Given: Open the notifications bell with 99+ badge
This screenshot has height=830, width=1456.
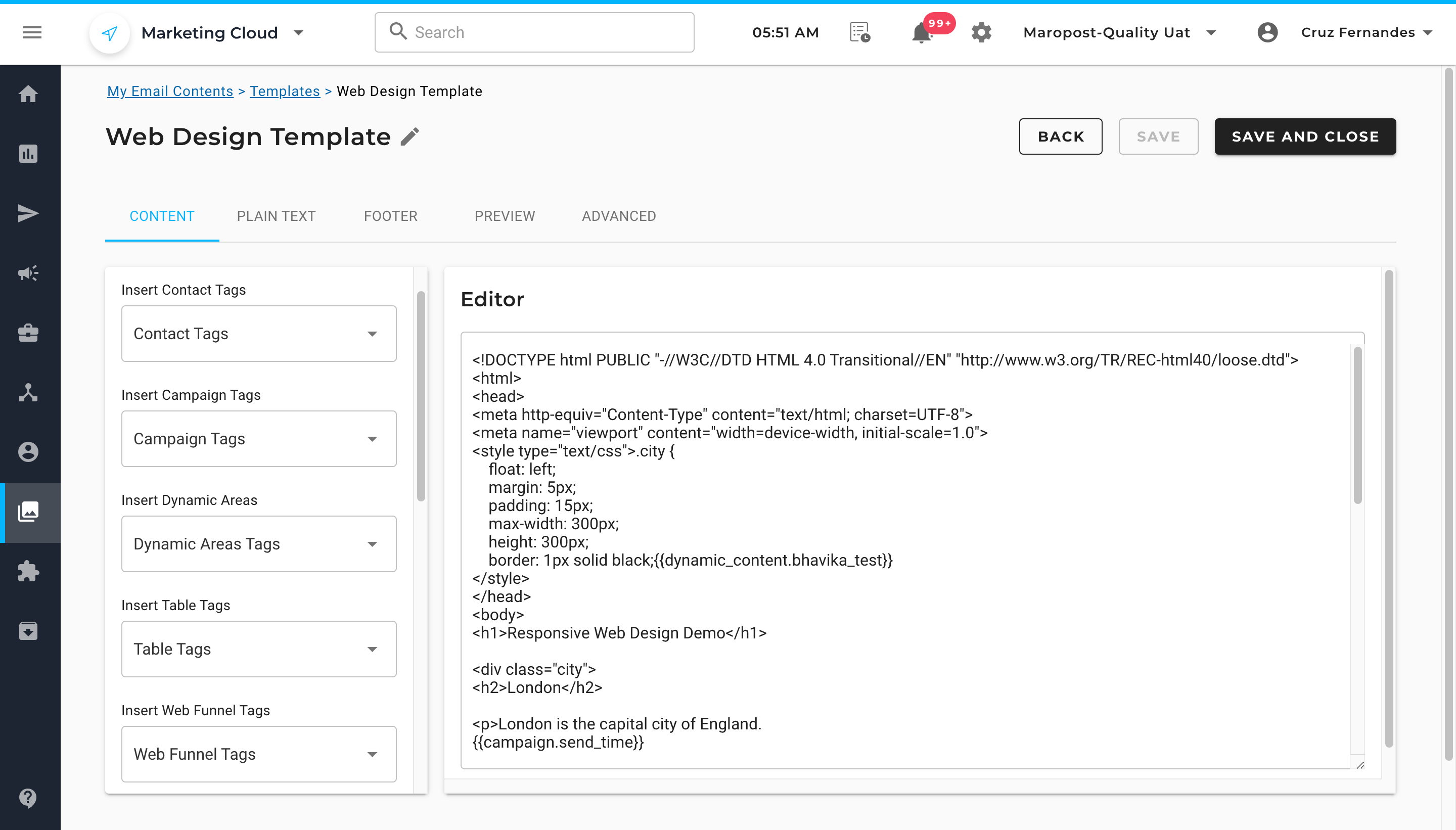Looking at the screenshot, I should point(921,32).
